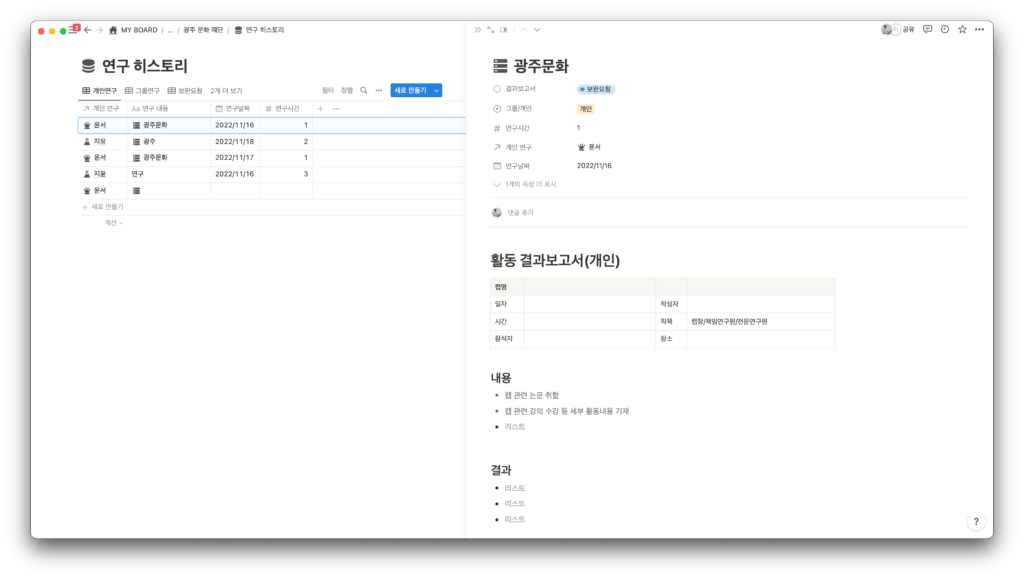This screenshot has height=579, width=1024.
Task: Open the top-right more options icon
Action: tap(977, 30)
